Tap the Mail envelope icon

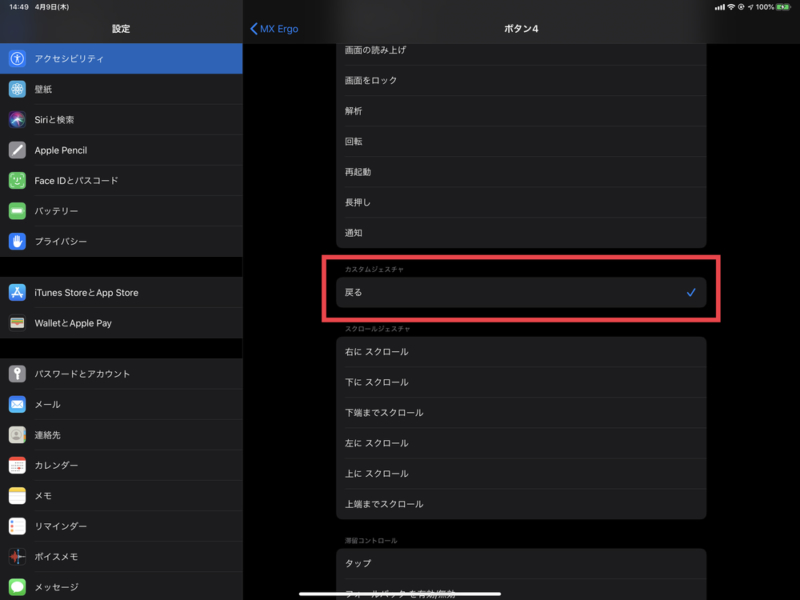pyautogui.click(x=17, y=404)
